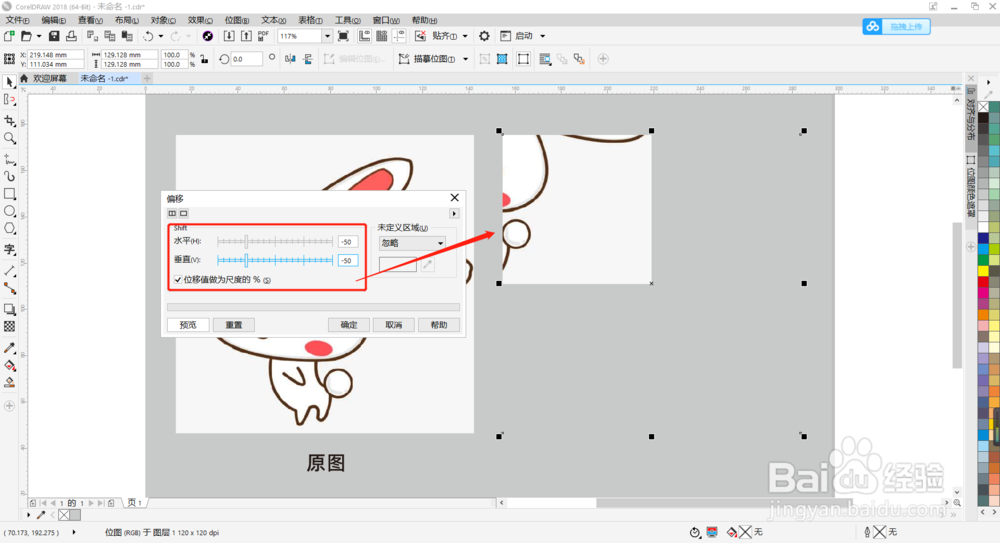Viewport: 1000px width, 543px height.
Task: Click the Publish to PDF icon
Action: [263, 36]
